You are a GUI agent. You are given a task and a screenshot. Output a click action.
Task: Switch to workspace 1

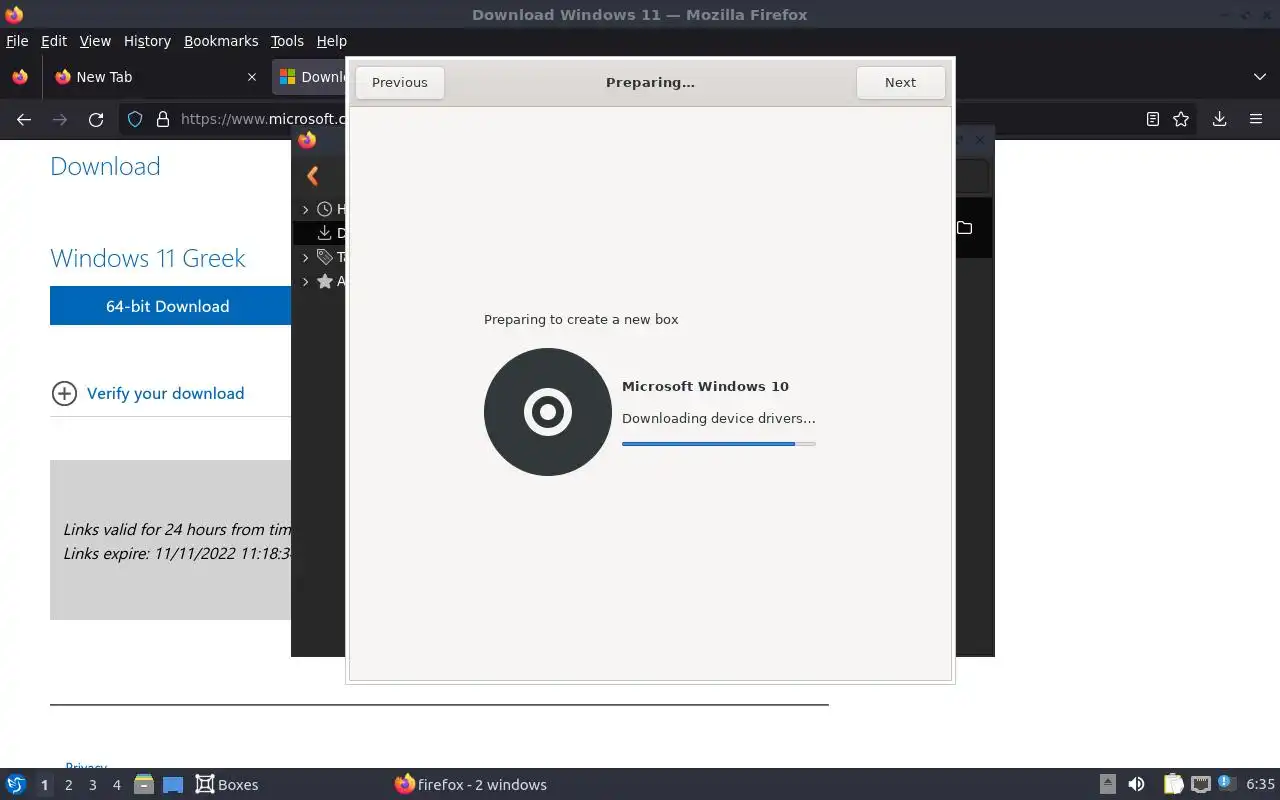[x=44, y=785]
